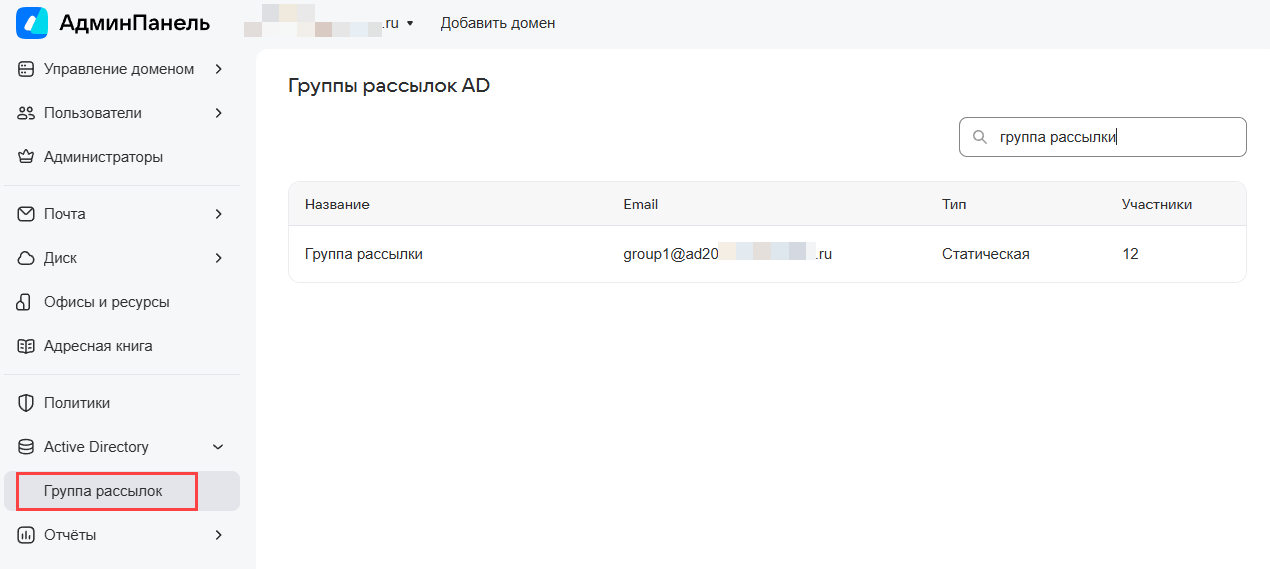Open the domain selector dropdown arrow
This screenshot has width=1270, height=569.
[410, 23]
